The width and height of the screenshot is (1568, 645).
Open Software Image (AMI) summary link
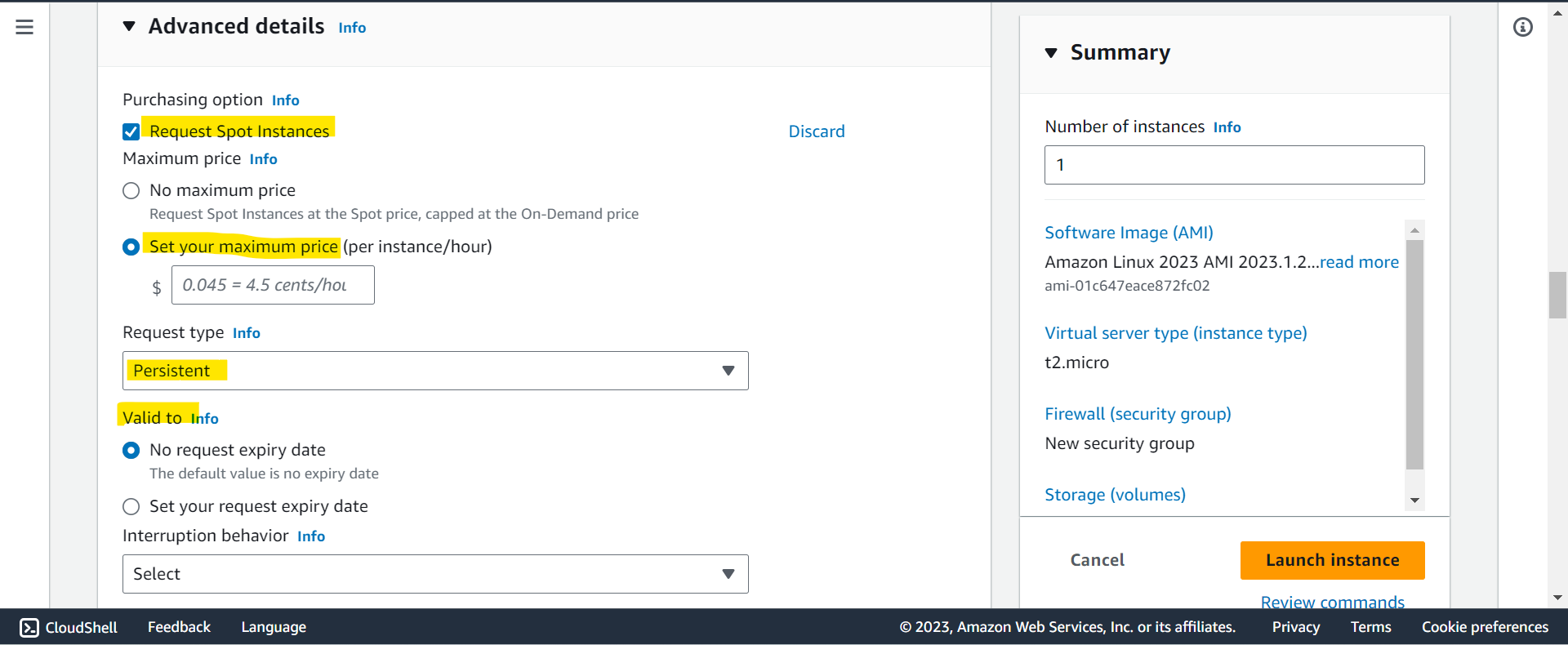point(1129,233)
